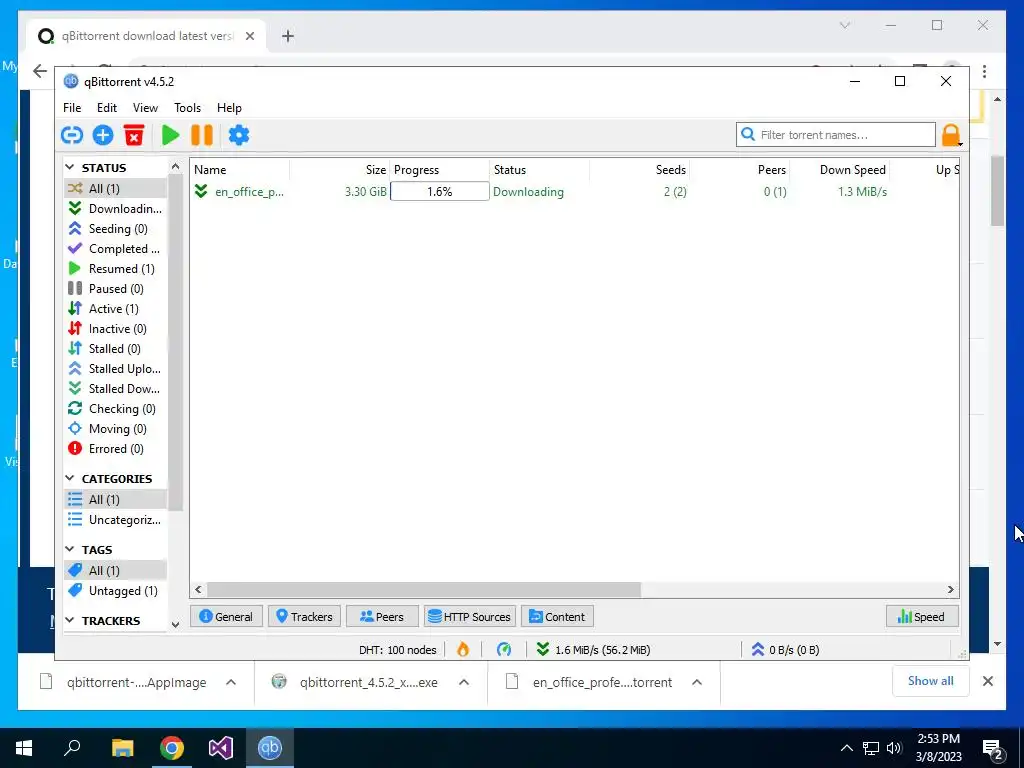Click the red Remove torrent trash icon
This screenshot has height=768, width=1024.
click(134, 135)
